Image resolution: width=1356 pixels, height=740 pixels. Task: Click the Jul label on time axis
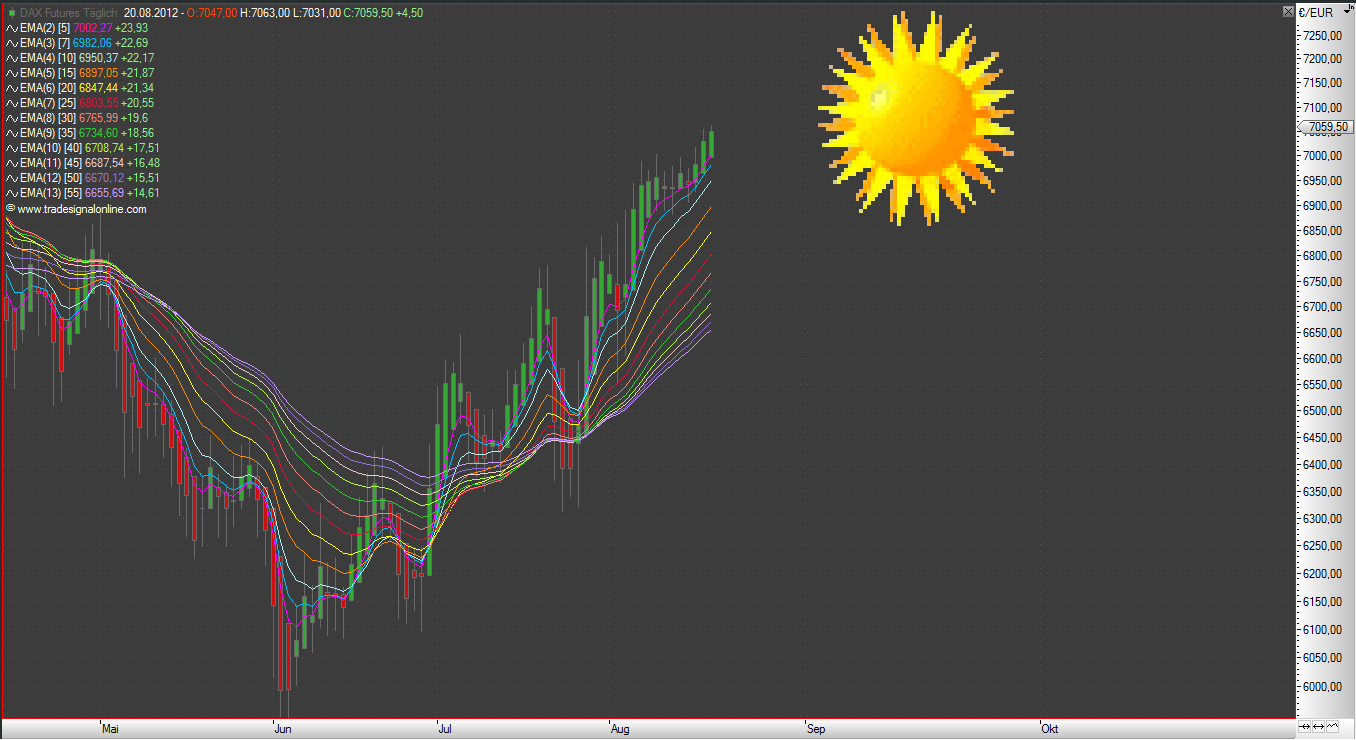click(x=445, y=730)
